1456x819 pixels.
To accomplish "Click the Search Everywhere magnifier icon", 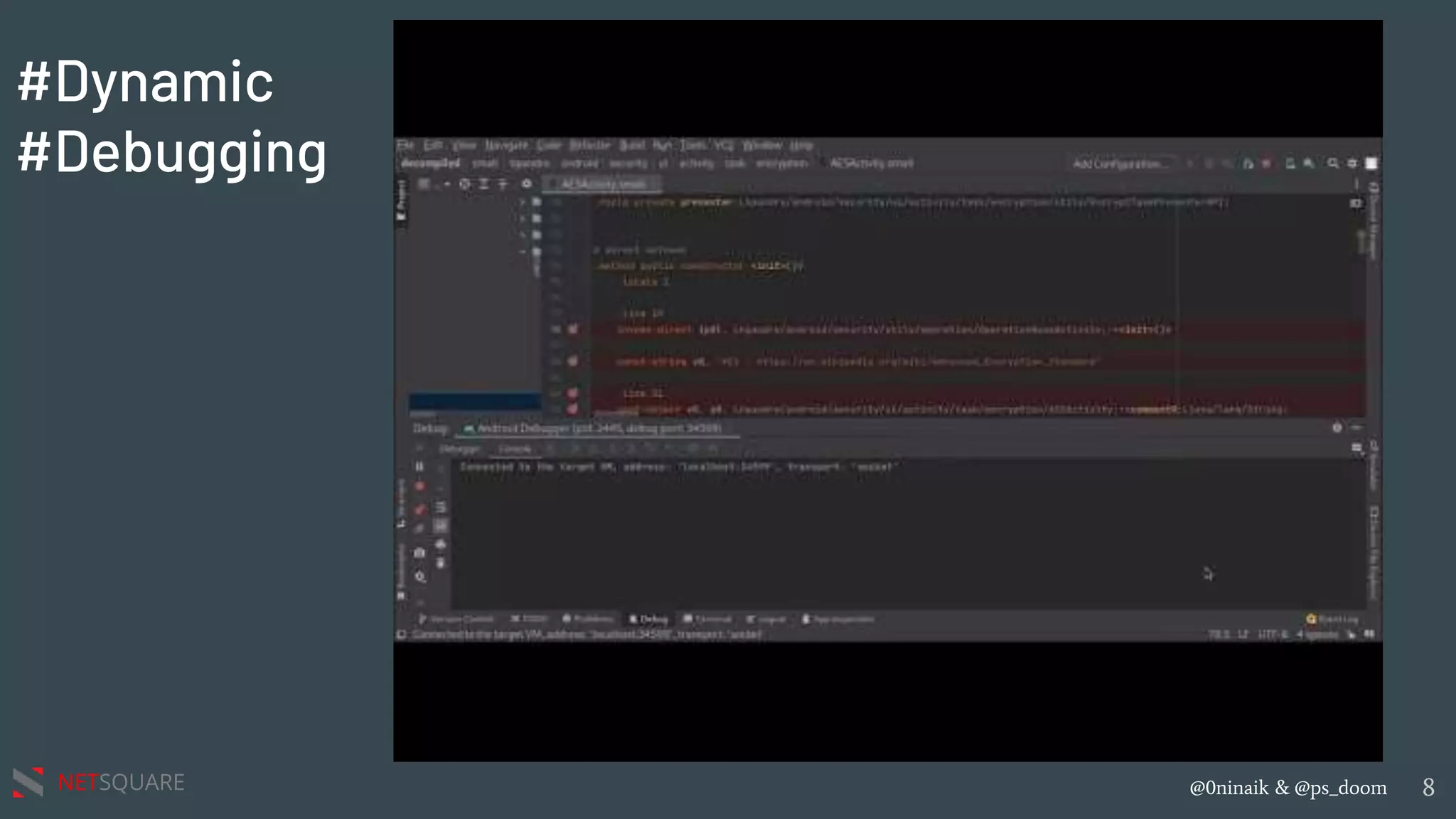I will pos(1333,164).
